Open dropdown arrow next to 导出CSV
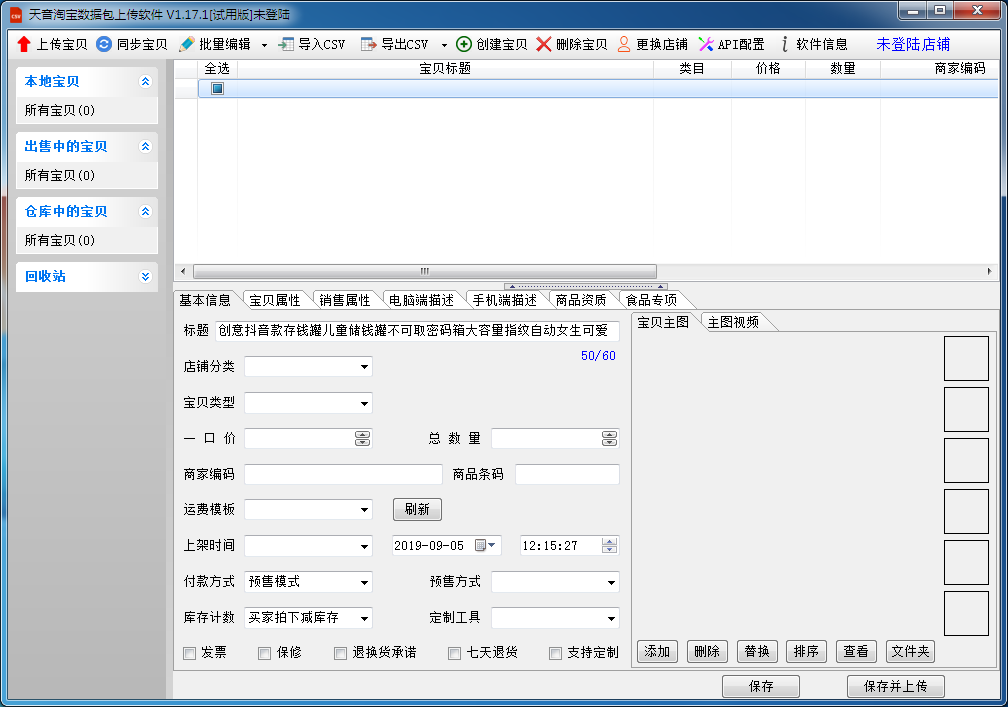Image resolution: width=1008 pixels, height=707 pixels. pyautogui.click(x=444, y=45)
